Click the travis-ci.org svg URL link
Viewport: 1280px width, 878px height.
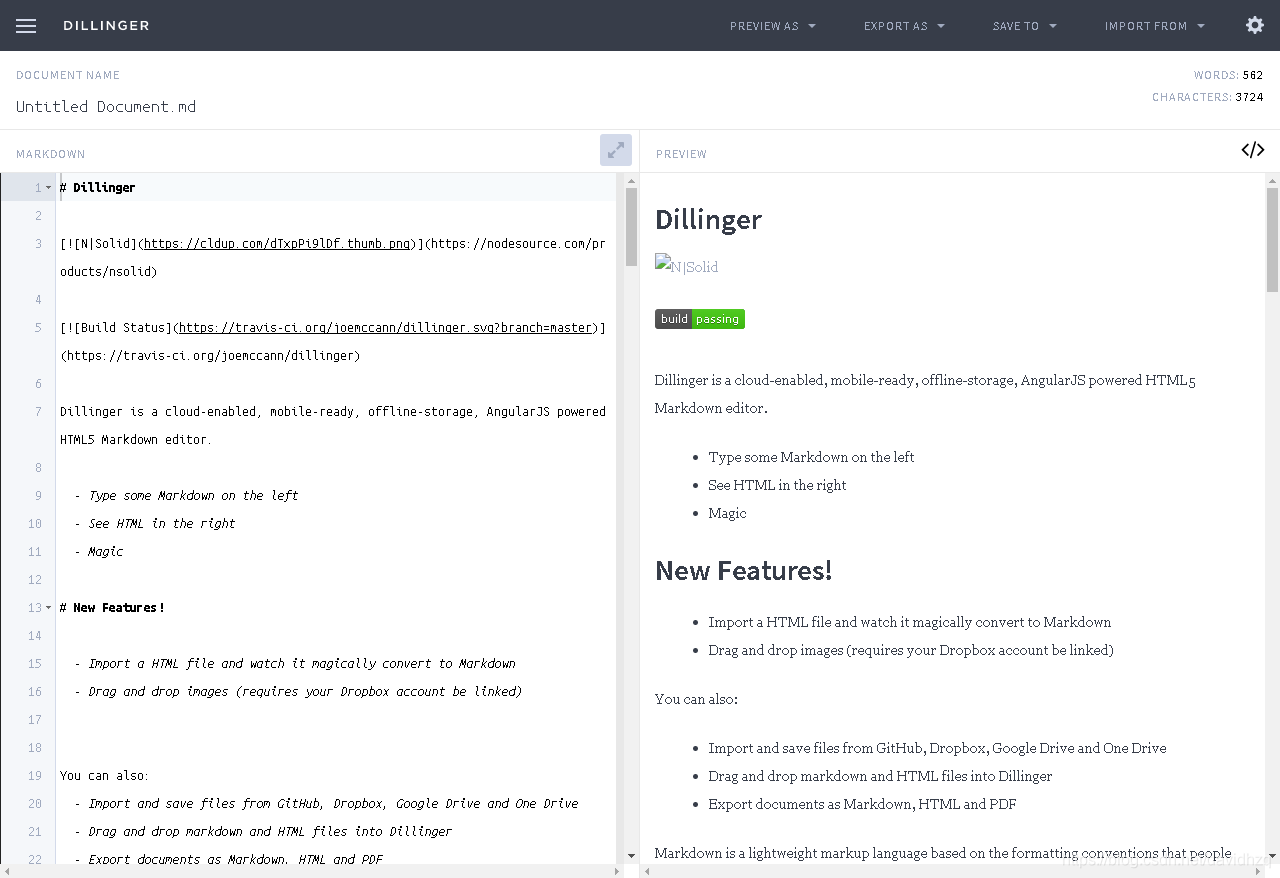385,327
